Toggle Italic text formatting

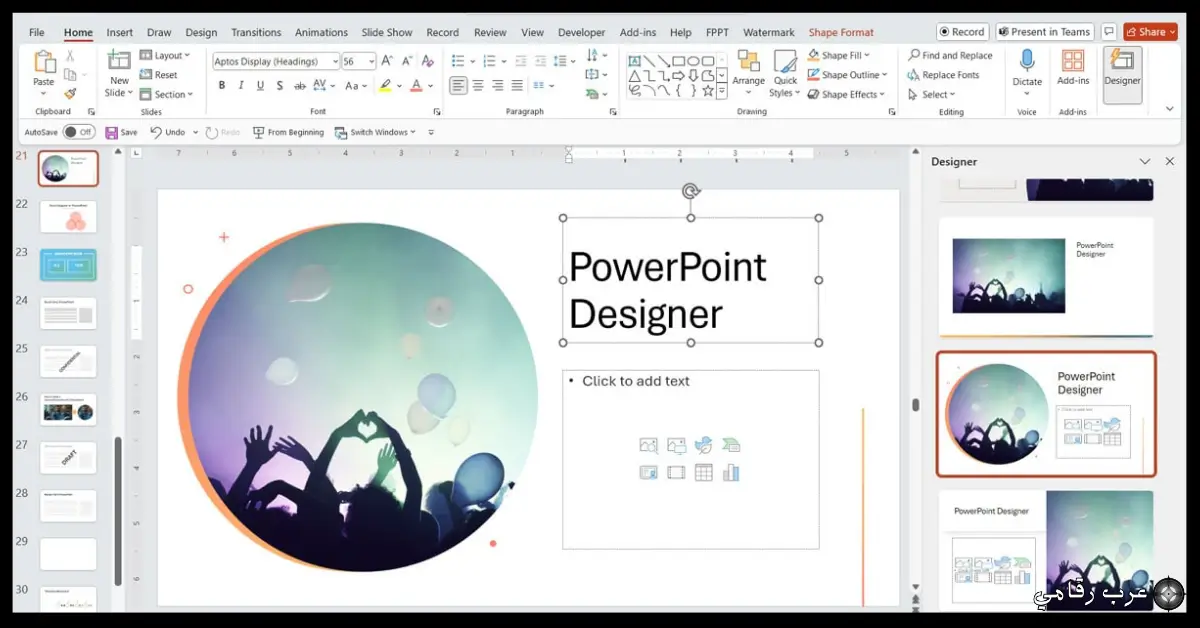(x=241, y=85)
